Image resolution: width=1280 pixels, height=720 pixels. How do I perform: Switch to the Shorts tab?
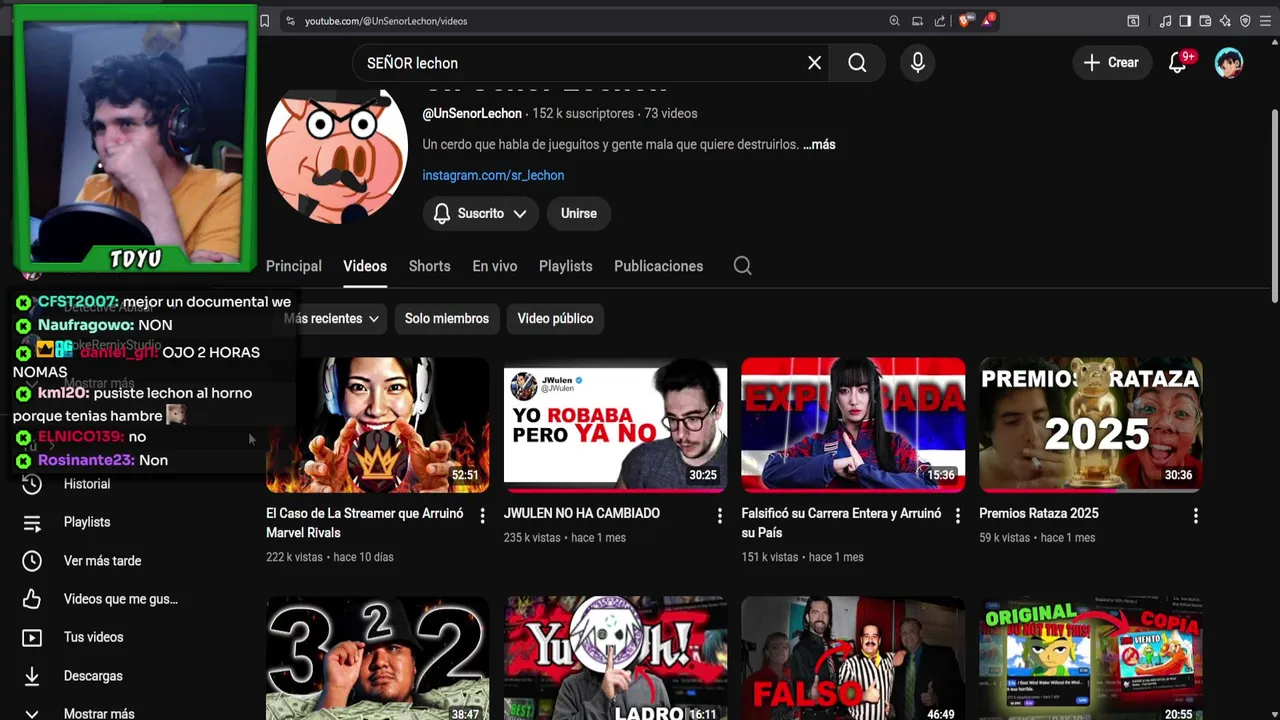click(430, 266)
